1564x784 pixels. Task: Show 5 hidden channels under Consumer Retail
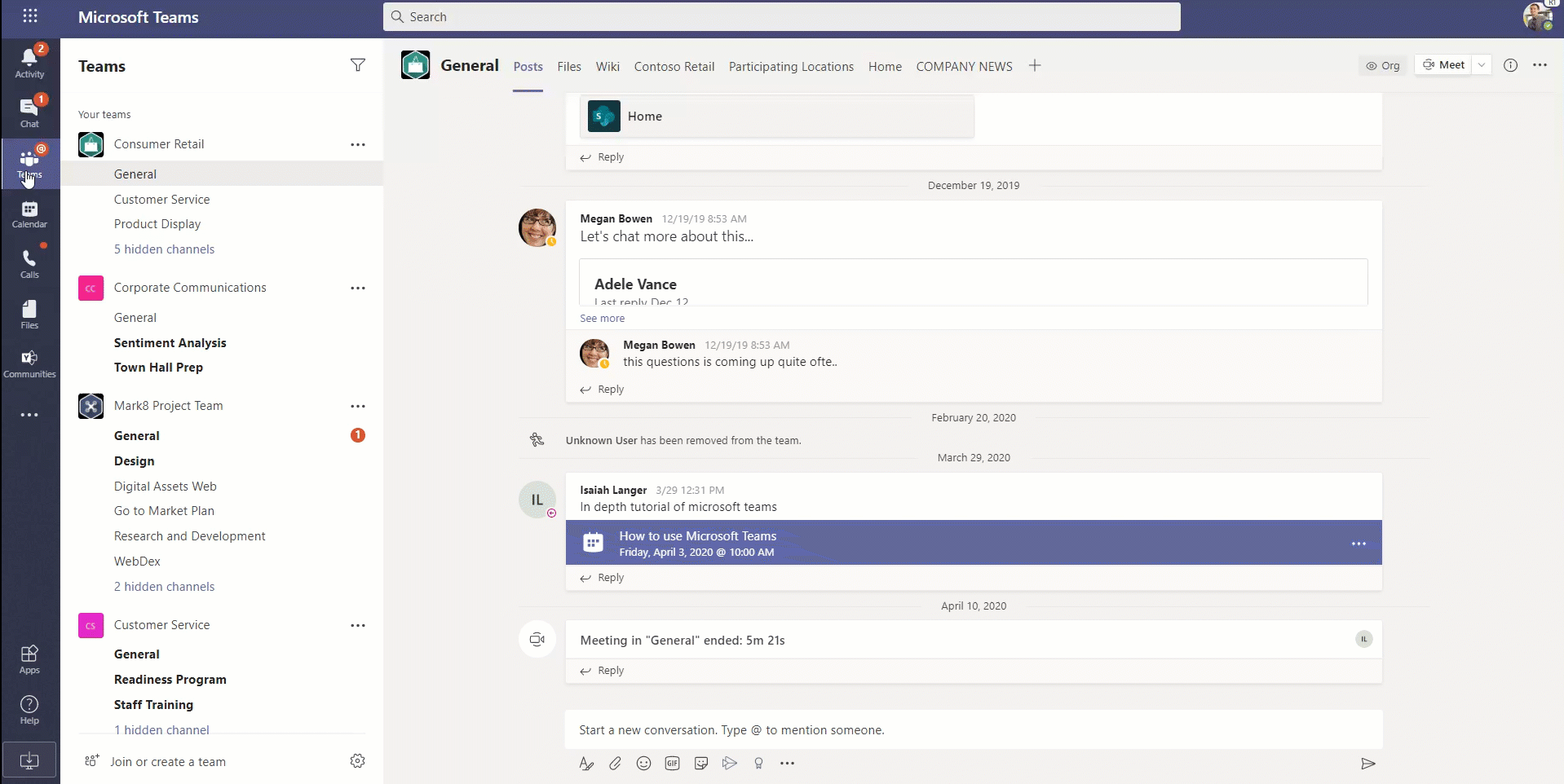click(164, 249)
